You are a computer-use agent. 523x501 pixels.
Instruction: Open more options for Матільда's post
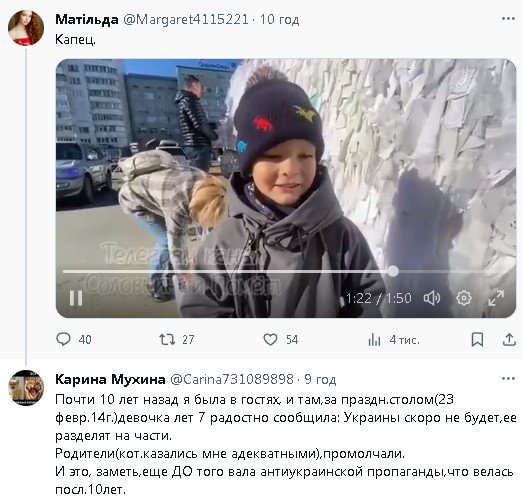(508, 19)
